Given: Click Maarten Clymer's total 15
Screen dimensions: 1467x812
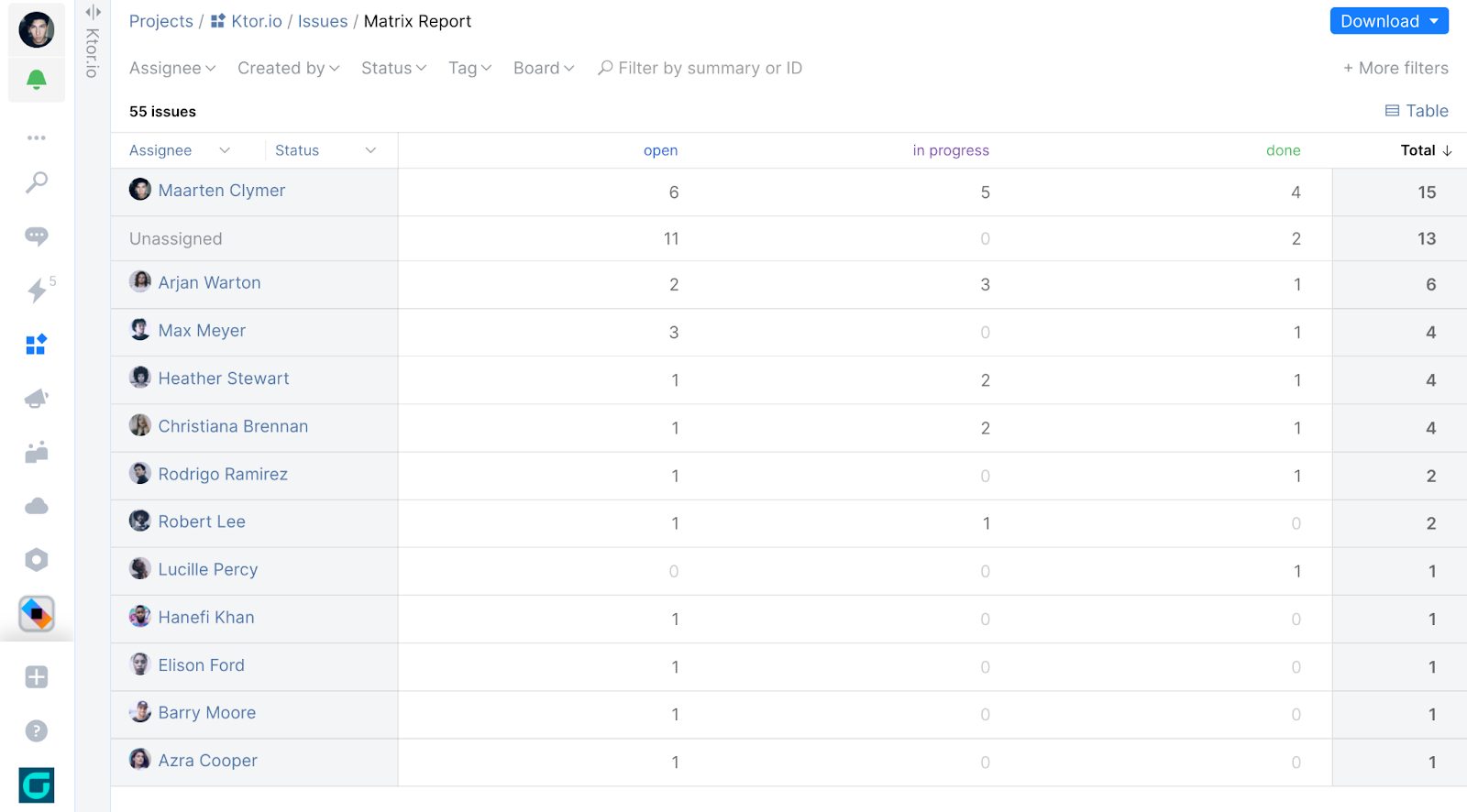Looking at the screenshot, I should pos(1427,192).
